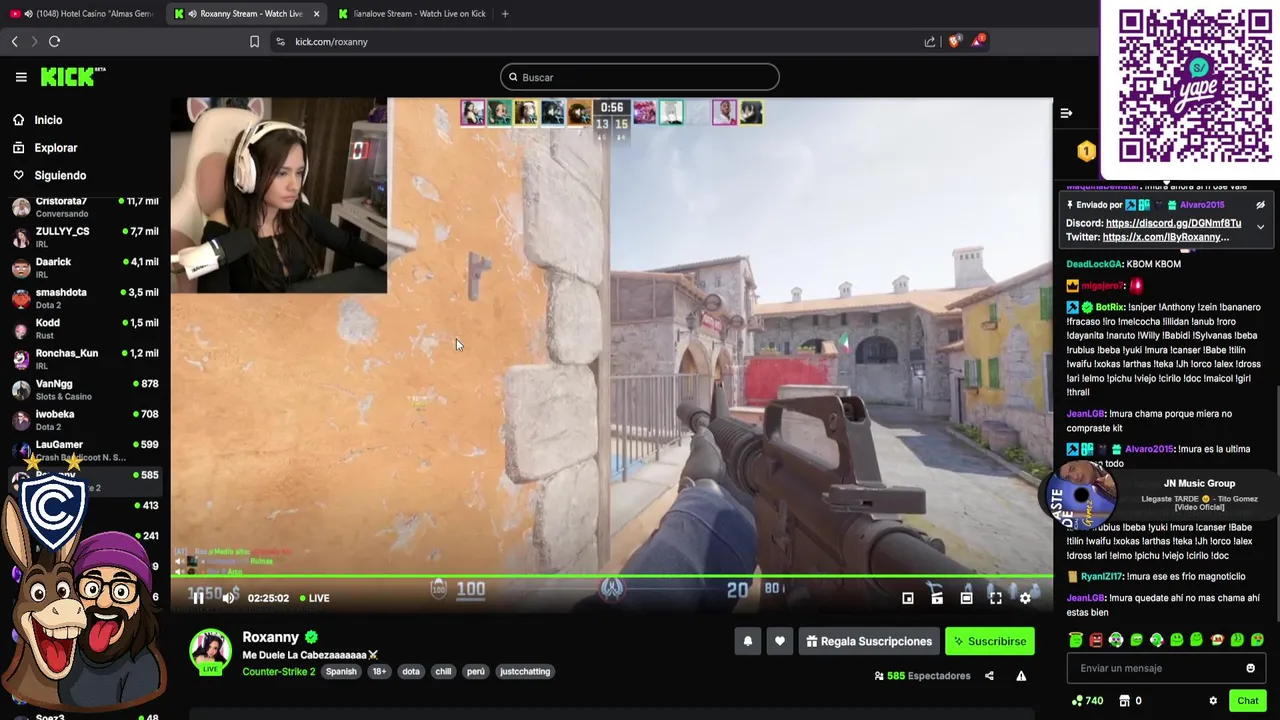Click the clip creation icon

point(937,598)
